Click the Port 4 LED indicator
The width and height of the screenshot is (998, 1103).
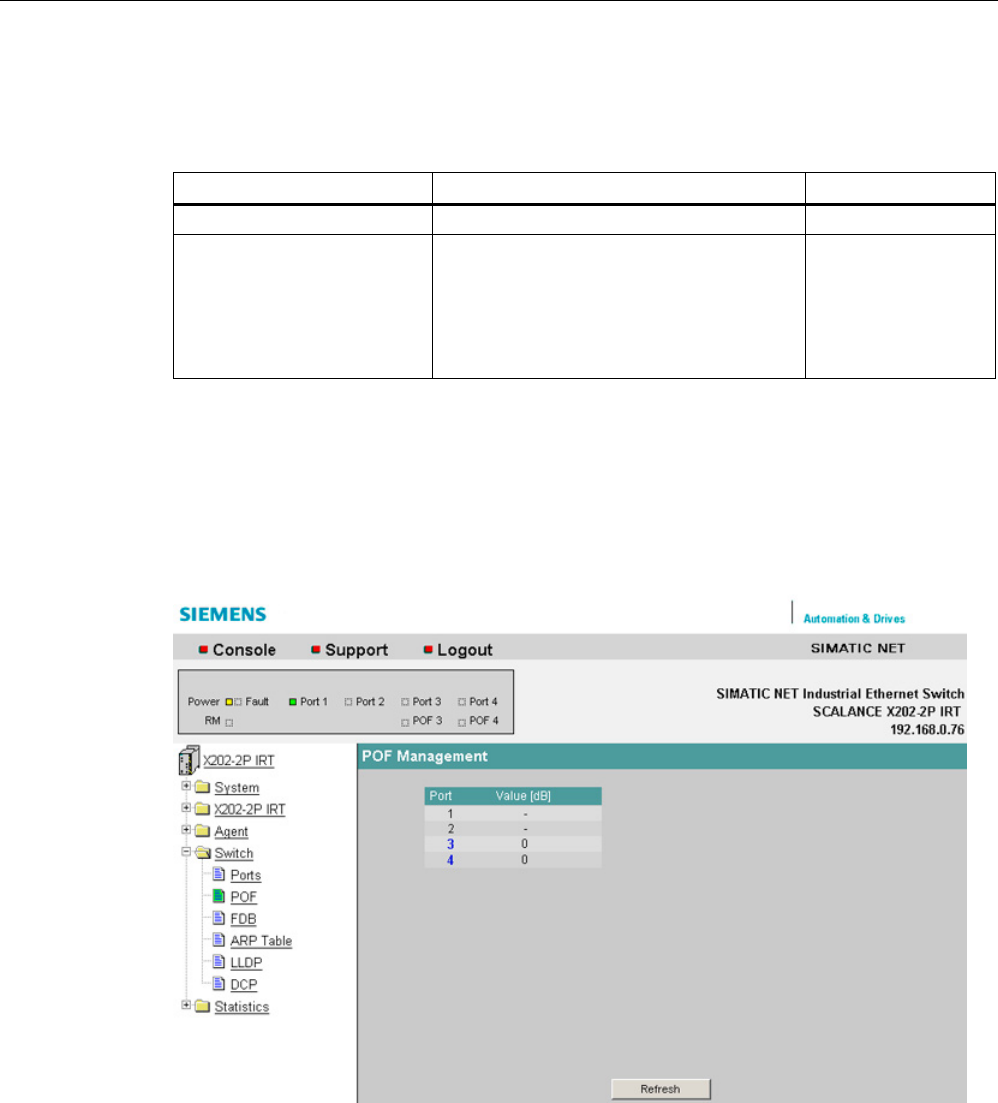coord(461,701)
